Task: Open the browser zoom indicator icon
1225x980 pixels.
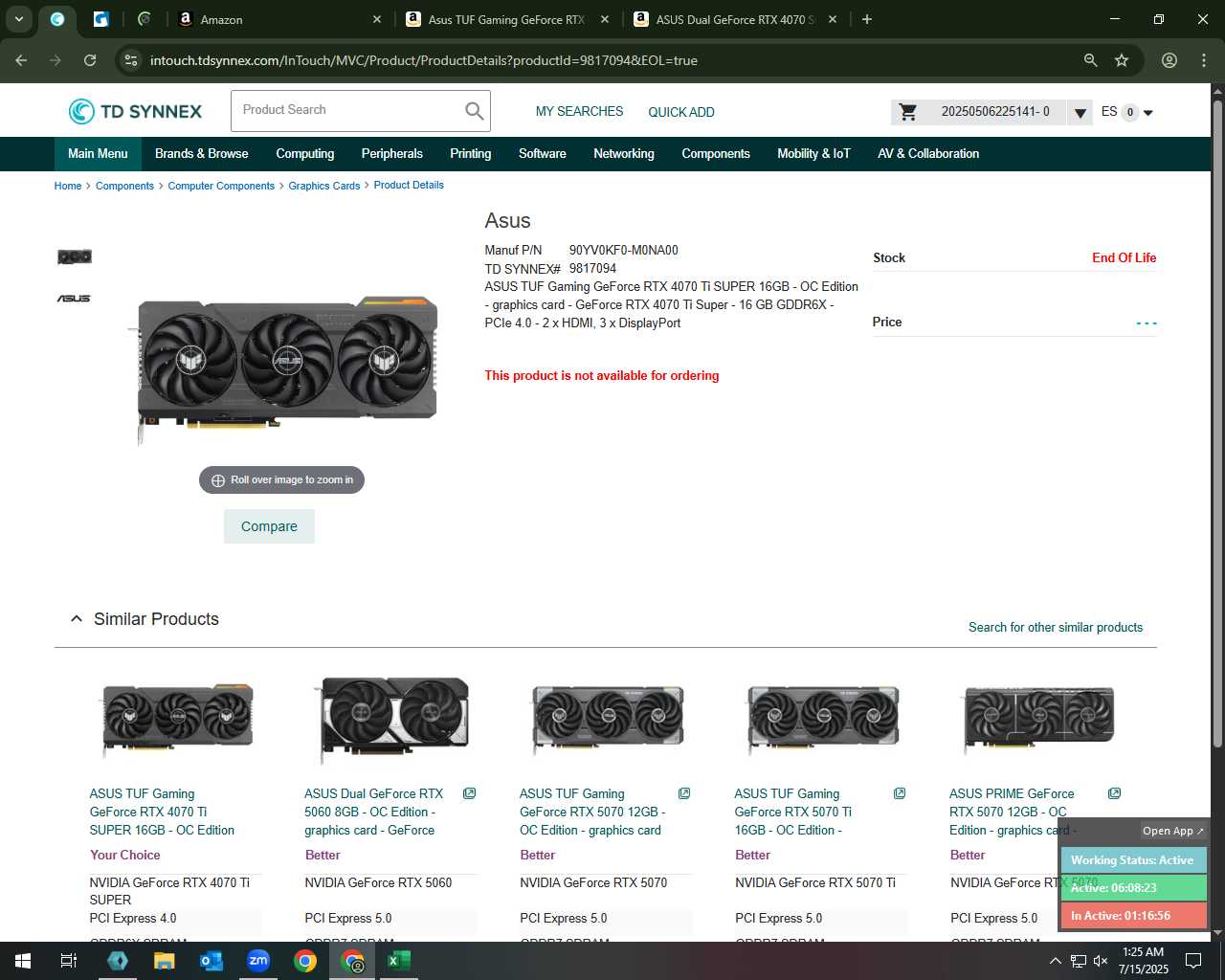Action: tap(1090, 60)
